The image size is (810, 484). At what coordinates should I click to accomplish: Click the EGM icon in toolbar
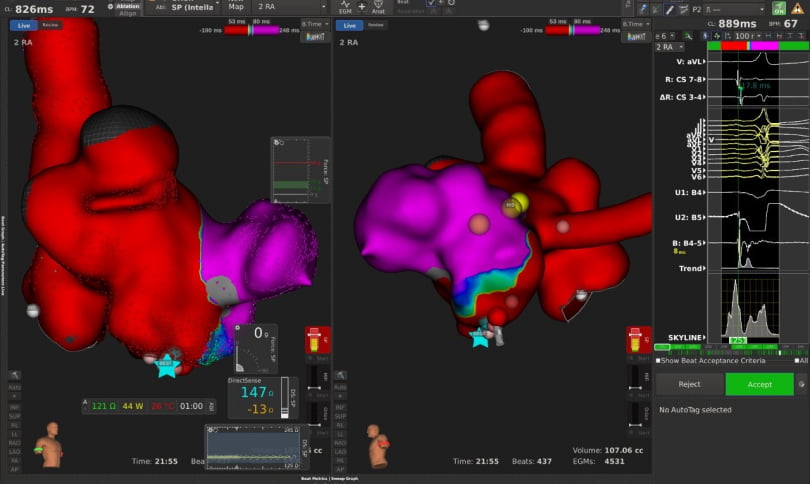pyautogui.click(x=345, y=8)
